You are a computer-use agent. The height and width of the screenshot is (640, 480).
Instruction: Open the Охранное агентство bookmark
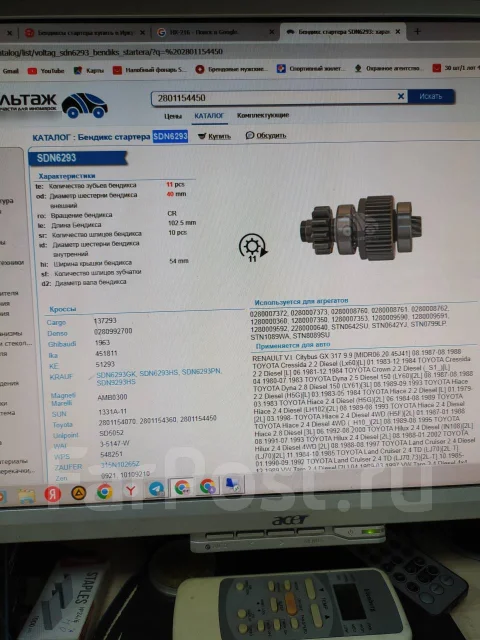click(x=388, y=68)
